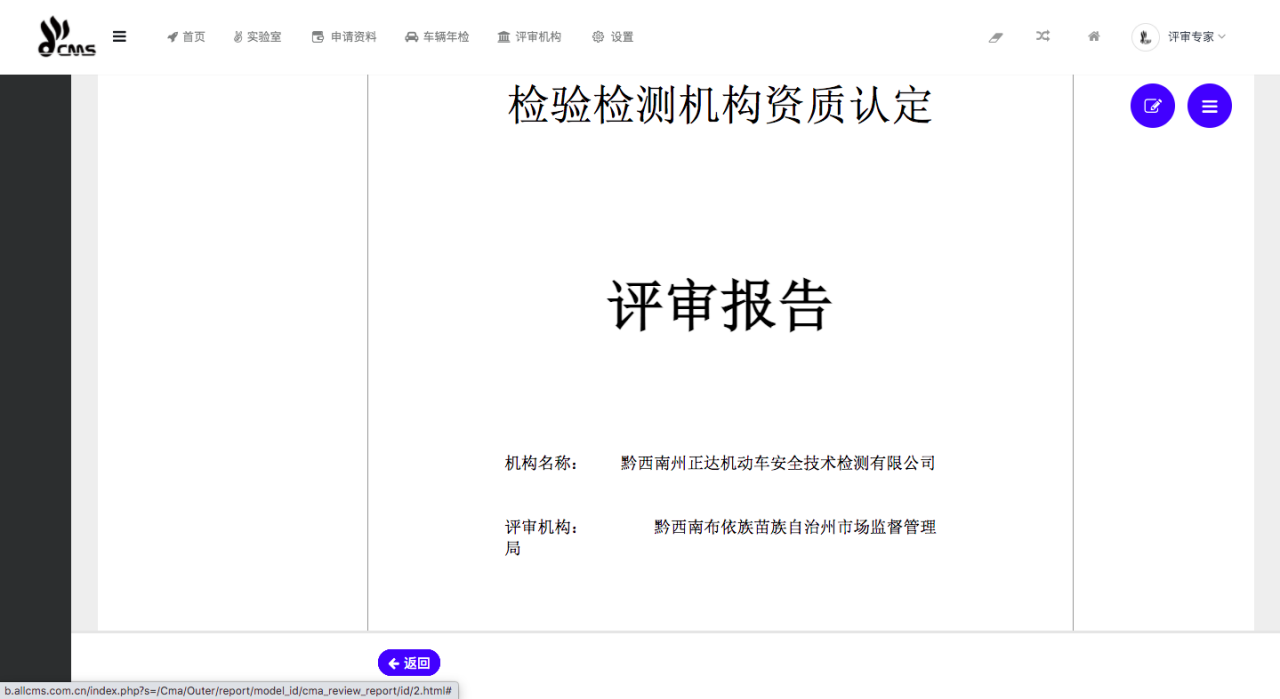This screenshot has height=699, width=1280.
Task: Open 设置 settings menu
Action: tap(612, 37)
